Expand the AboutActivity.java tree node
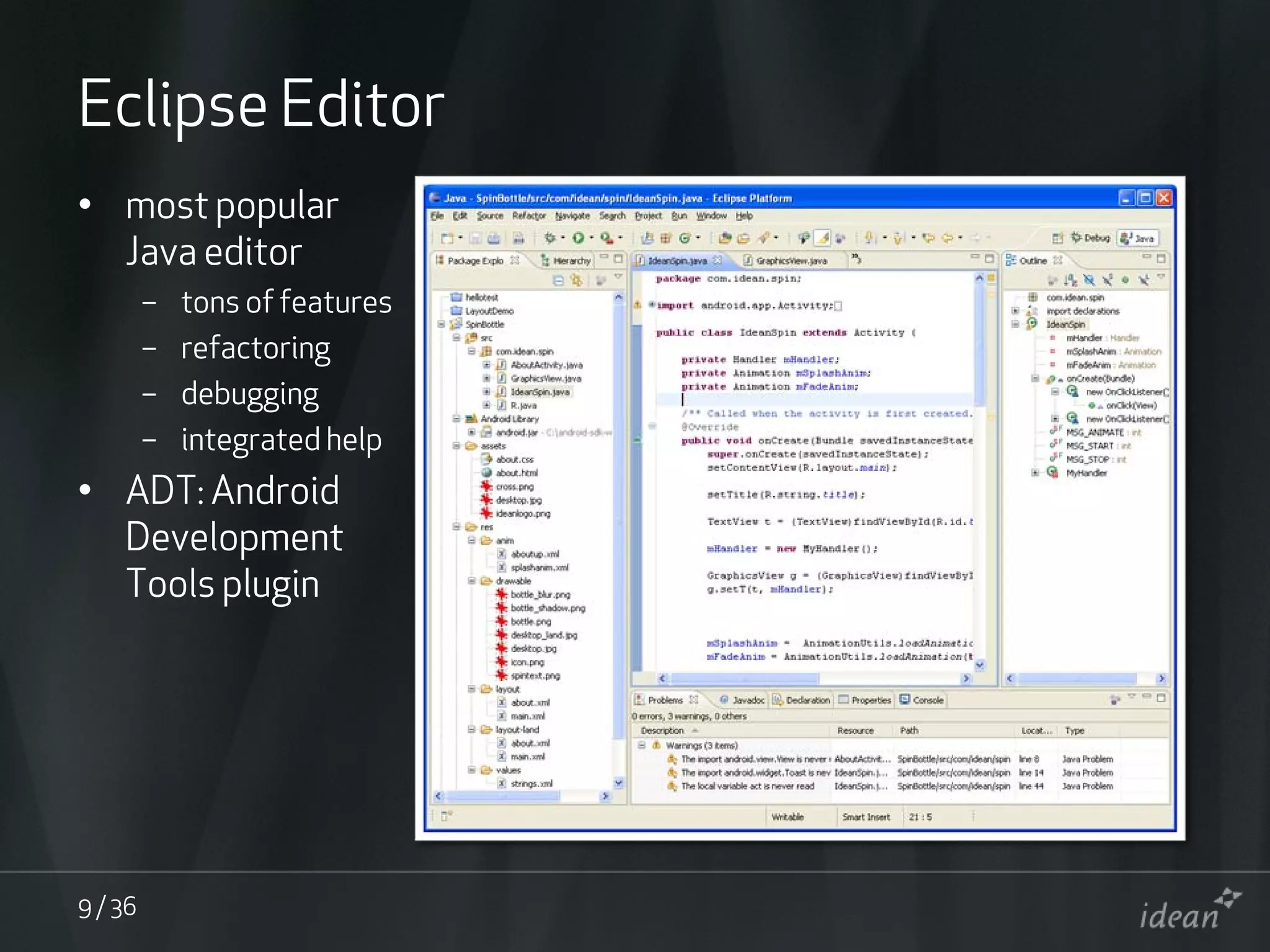This screenshot has height=952, width=1270. 487,365
